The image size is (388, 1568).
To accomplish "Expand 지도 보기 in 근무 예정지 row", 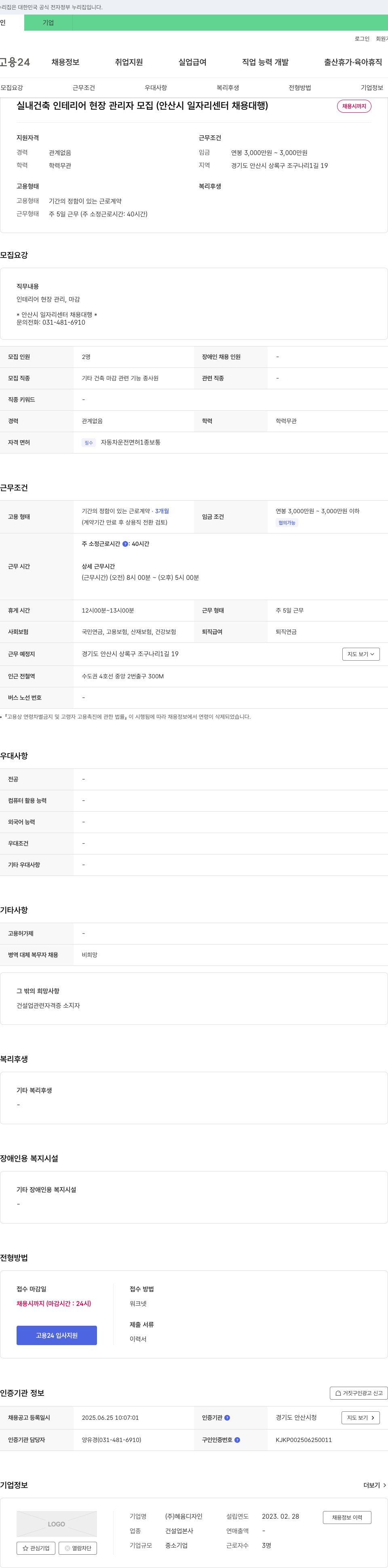I will click(361, 654).
